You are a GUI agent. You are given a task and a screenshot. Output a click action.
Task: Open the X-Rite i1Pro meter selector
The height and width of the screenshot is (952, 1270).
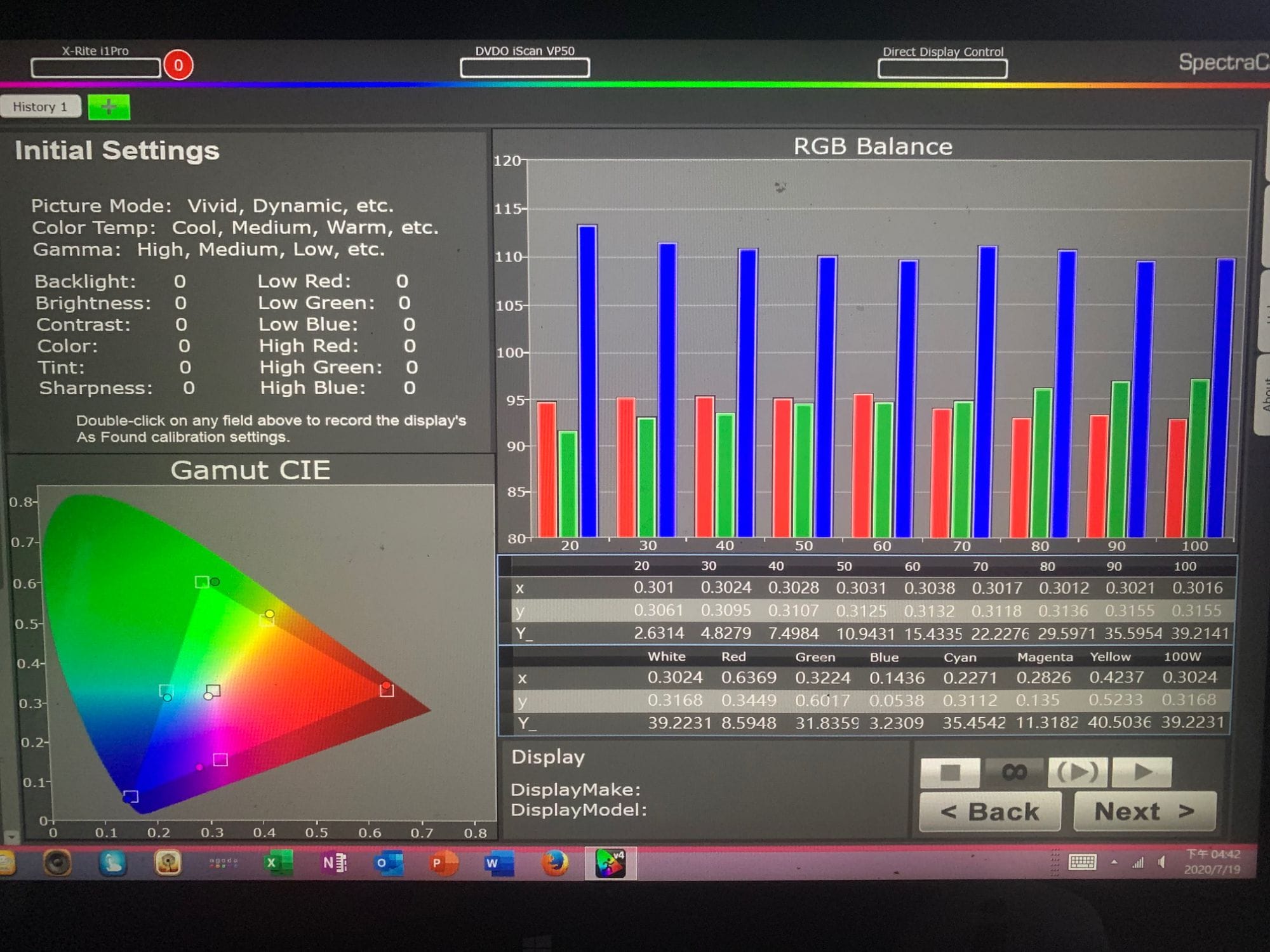coord(96,68)
